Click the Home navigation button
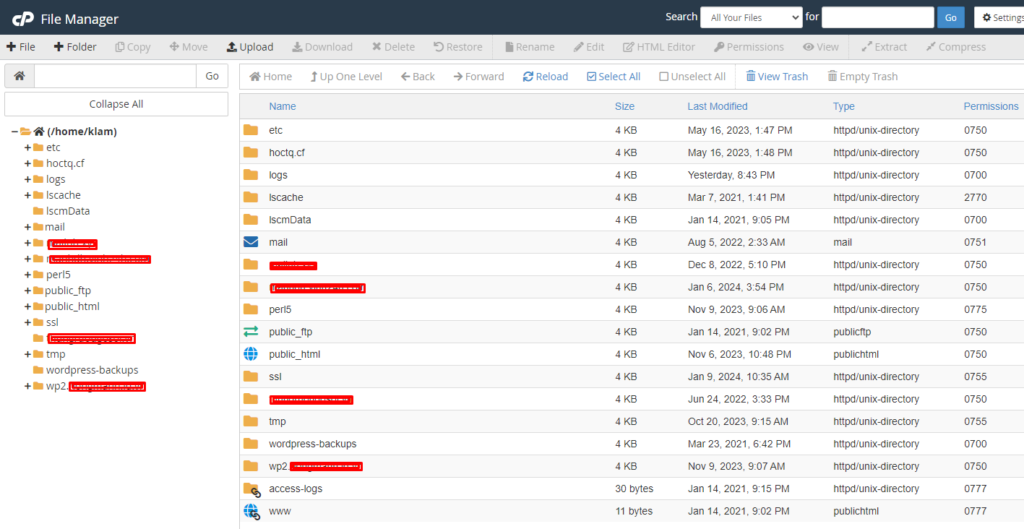The height and width of the screenshot is (529, 1024). point(270,76)
